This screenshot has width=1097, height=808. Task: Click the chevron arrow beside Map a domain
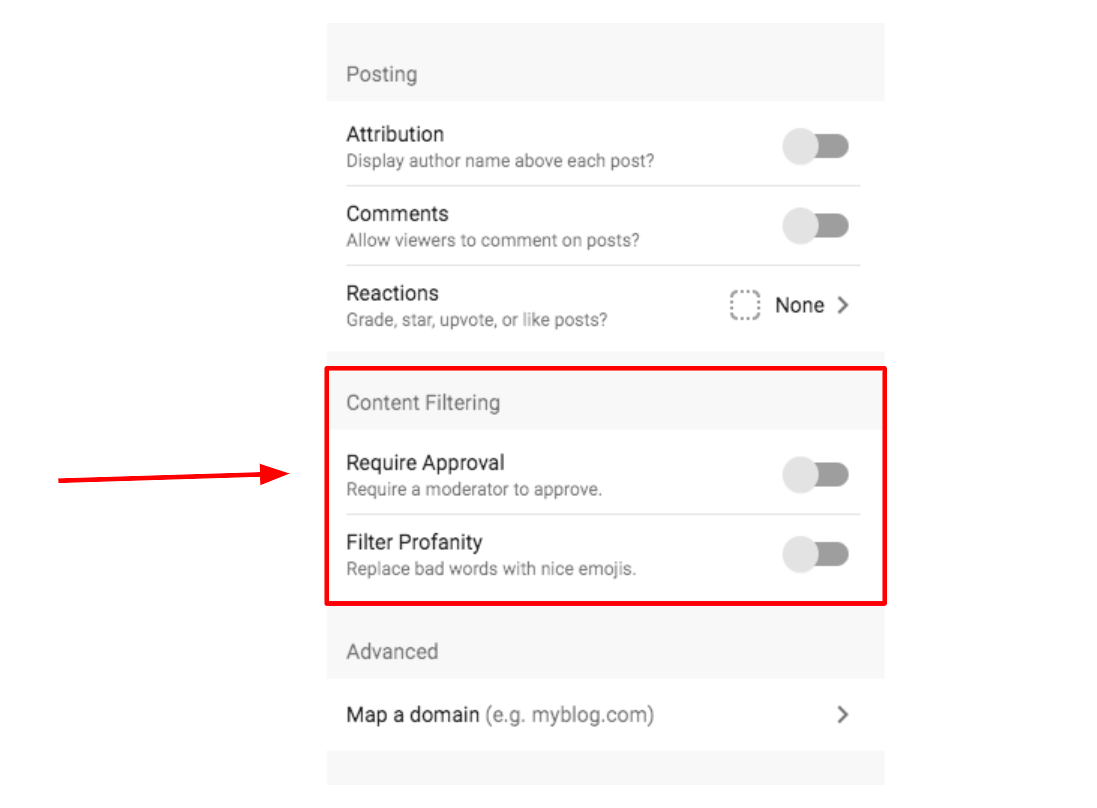[x=843, y=715]
